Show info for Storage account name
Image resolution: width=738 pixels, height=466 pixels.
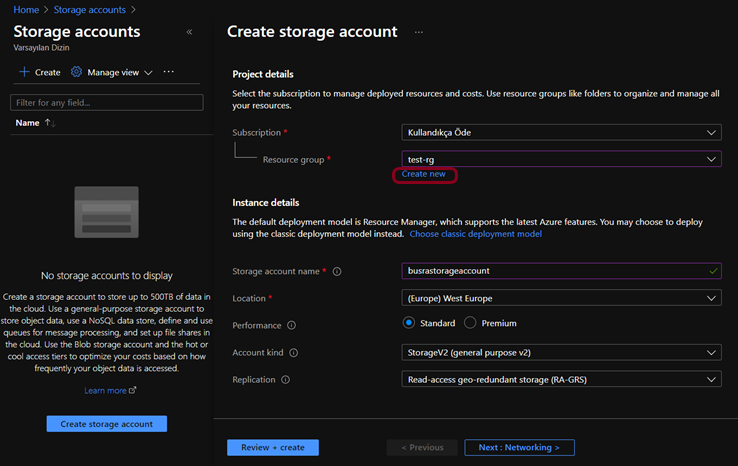(x=337, y=272)
